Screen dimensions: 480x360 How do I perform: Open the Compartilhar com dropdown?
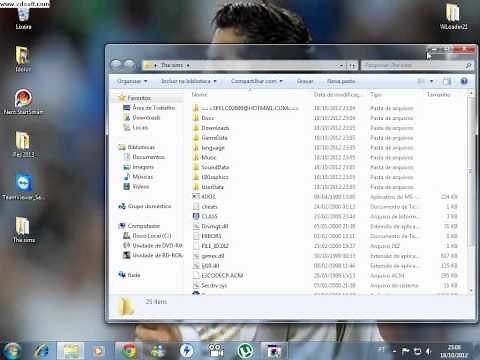click(x=257, y=81)
